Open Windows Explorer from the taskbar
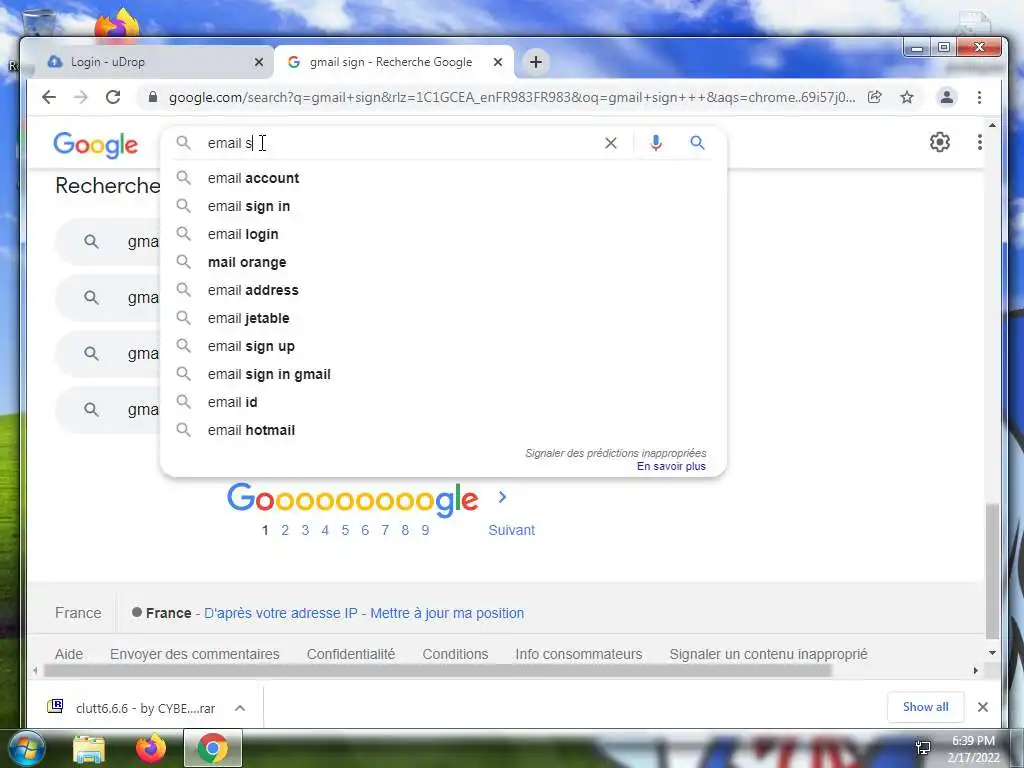The width and height of the screenshot is (1024, 768). tap(88, 749)
